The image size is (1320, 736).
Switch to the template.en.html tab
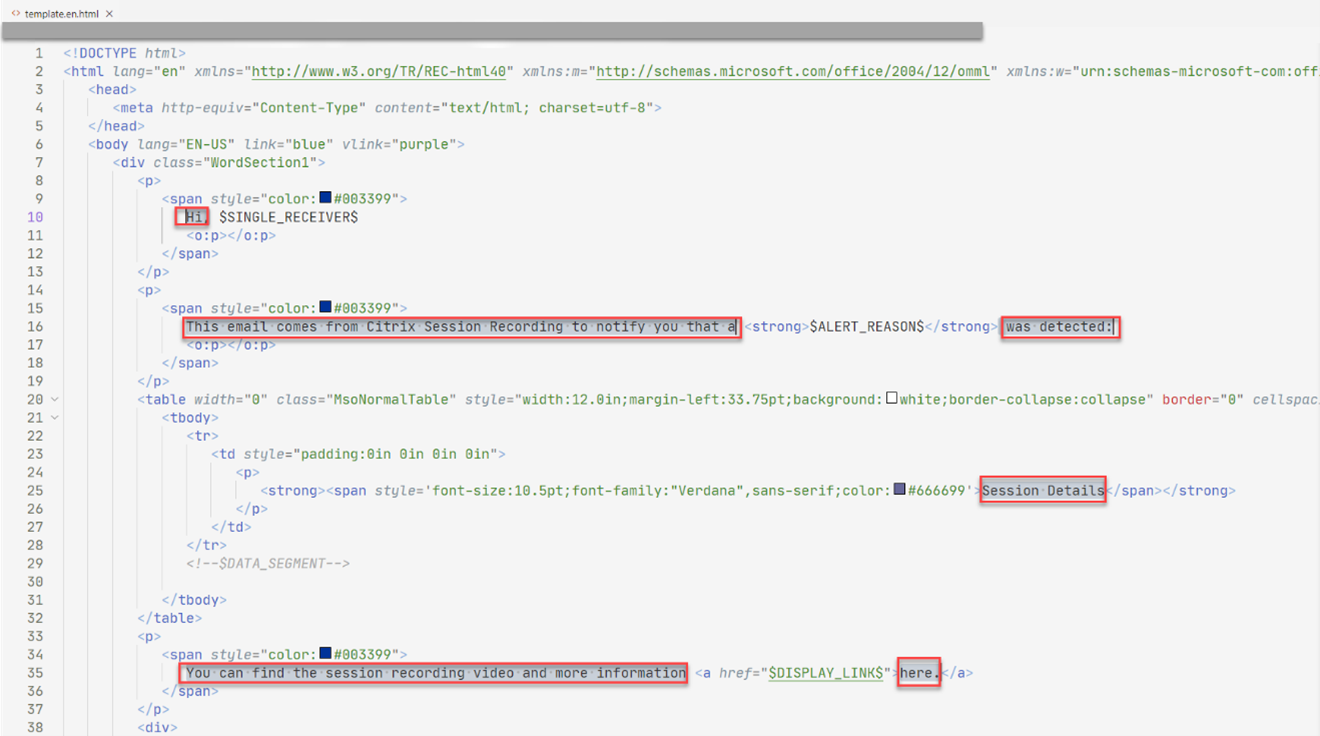tap(62, 14)
